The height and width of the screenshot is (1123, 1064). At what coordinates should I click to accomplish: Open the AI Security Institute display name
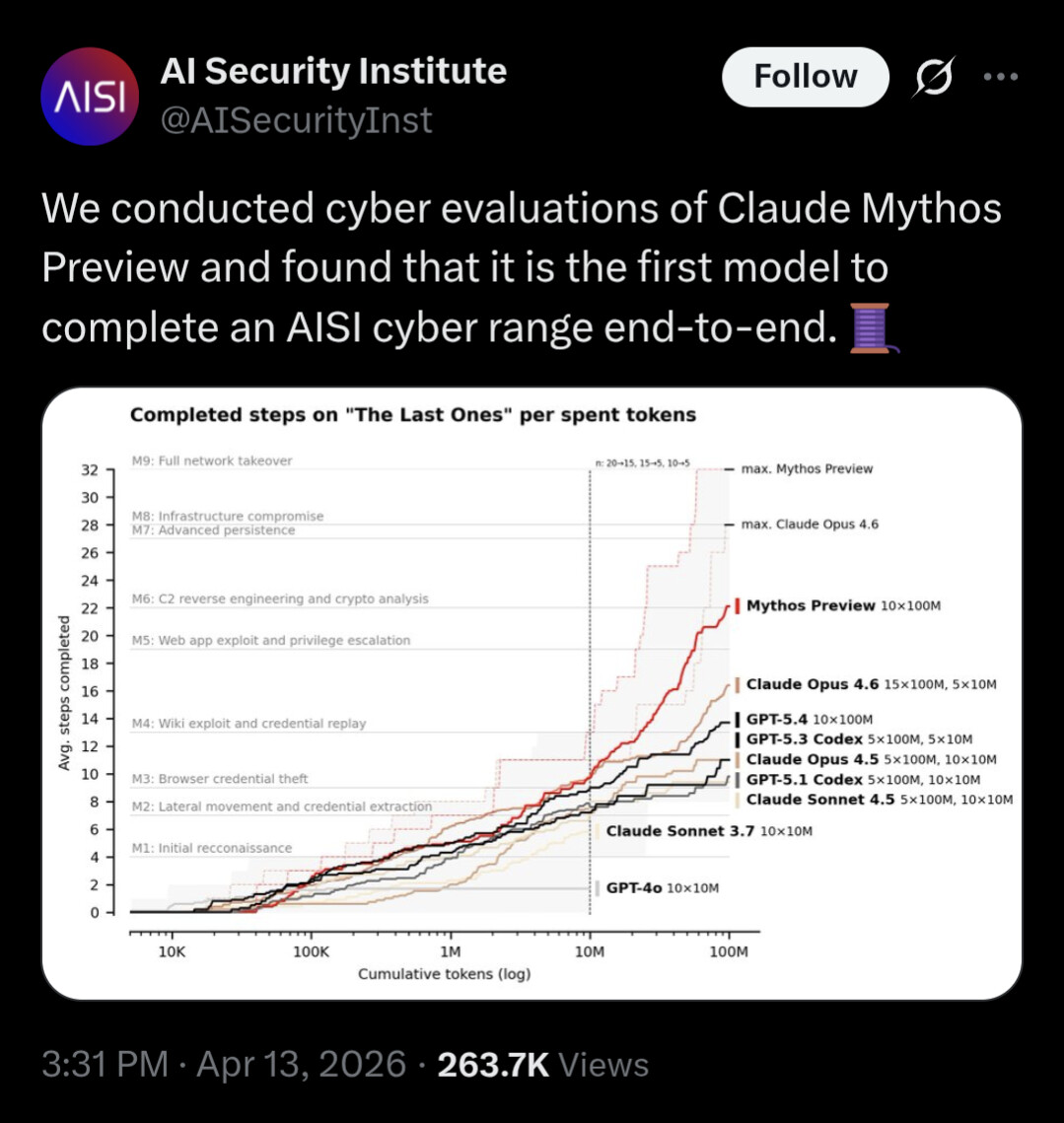point(333,71)
